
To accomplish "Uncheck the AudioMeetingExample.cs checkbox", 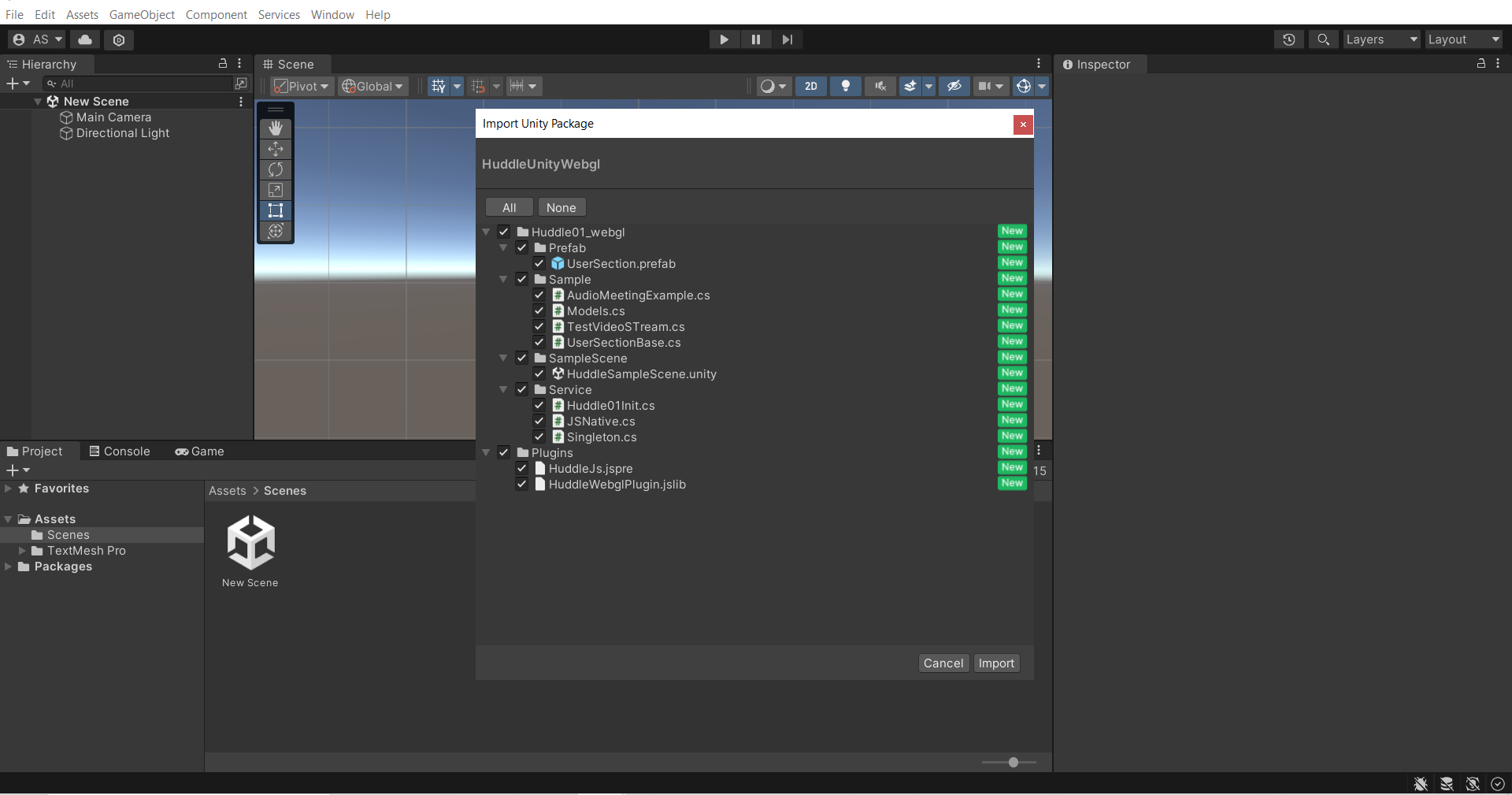I will click(x=539, y=295).
